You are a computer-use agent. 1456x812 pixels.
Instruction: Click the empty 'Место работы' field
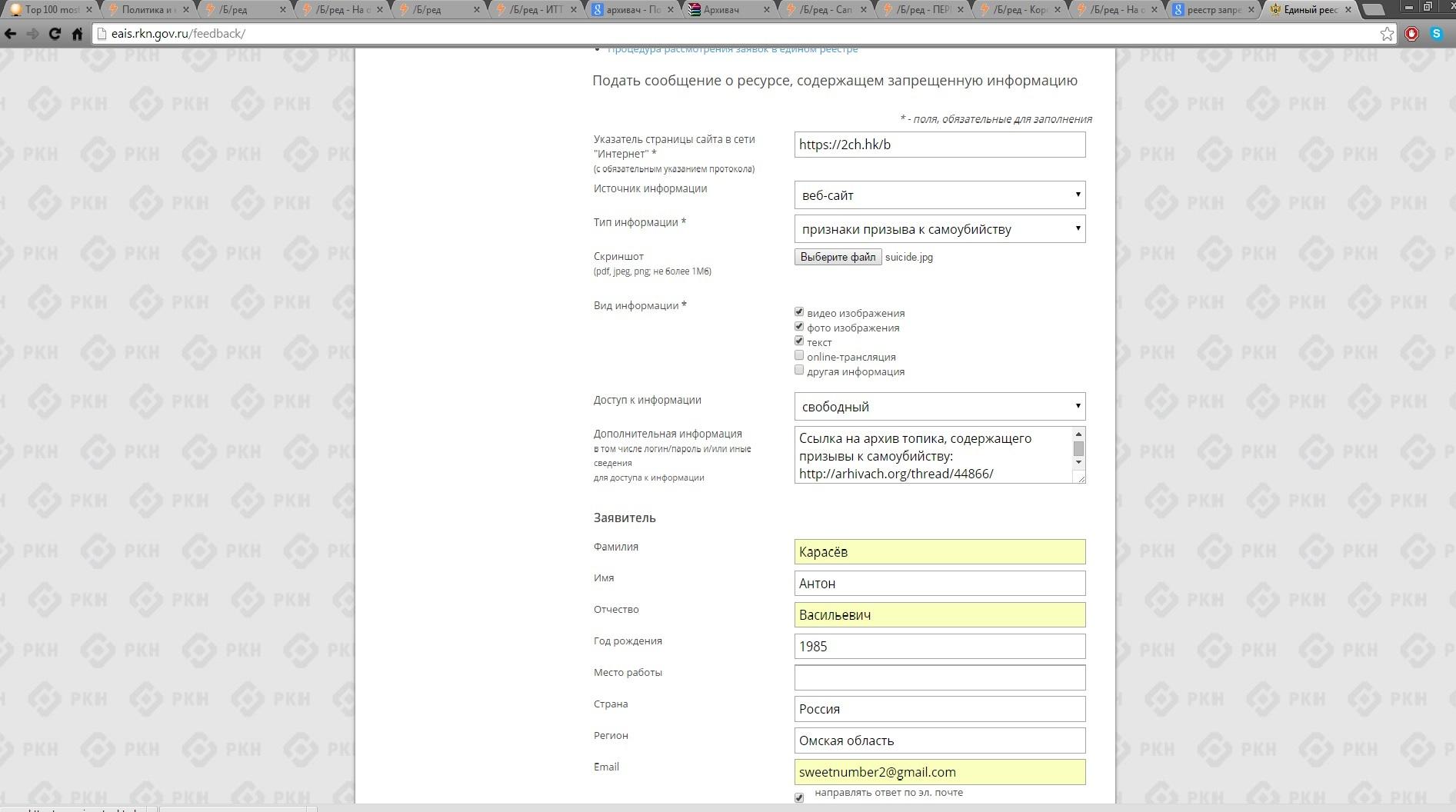[940, 678]
